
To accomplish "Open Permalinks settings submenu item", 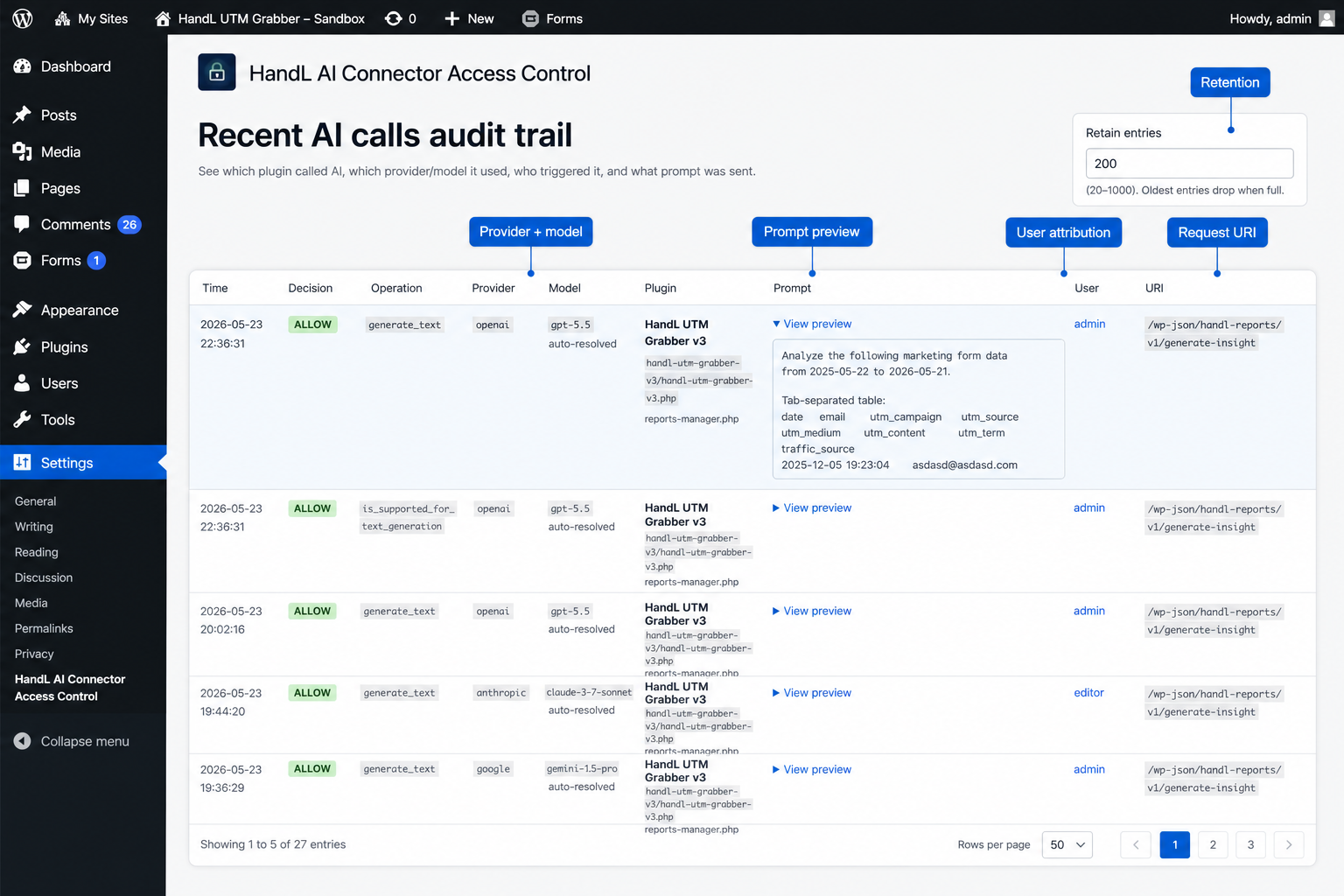I will [x=44, y=628].
